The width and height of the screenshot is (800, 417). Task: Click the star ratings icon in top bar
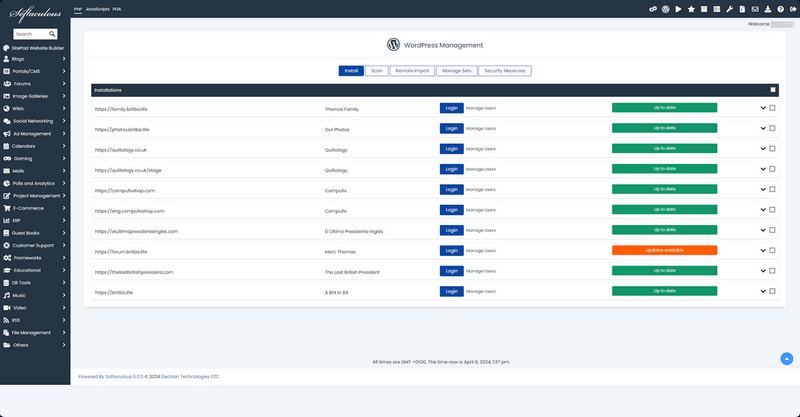691,9
